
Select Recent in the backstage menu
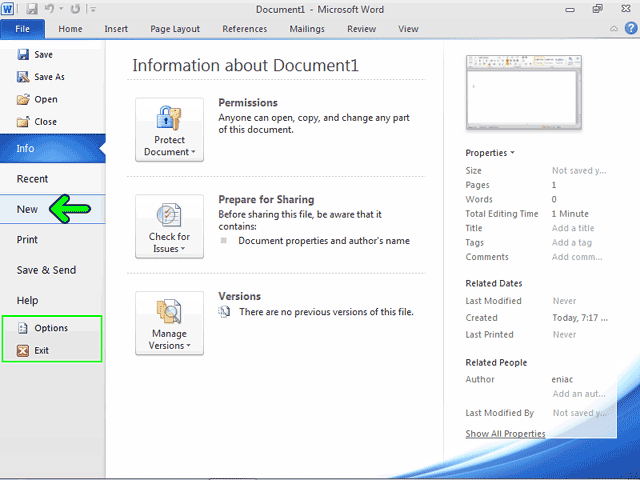pyautogui.click(x=53, y=179)
